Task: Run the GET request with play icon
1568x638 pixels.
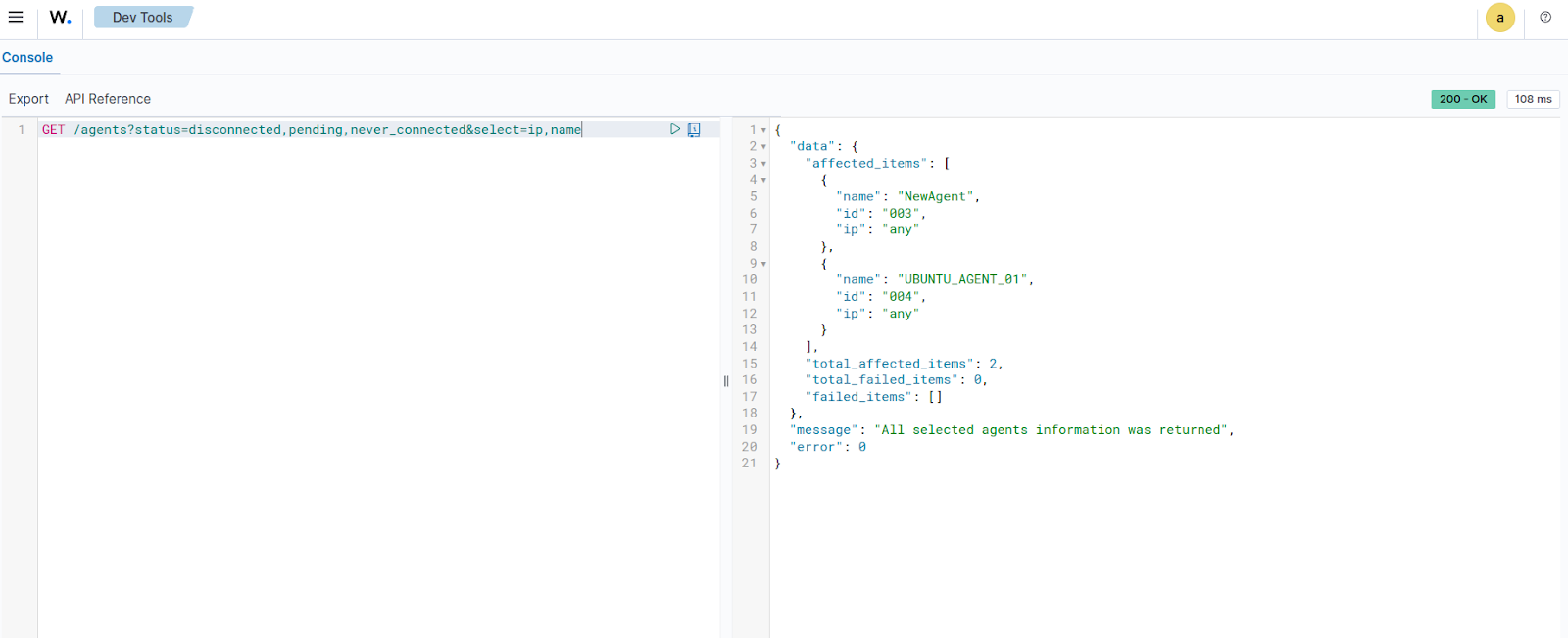Action: pos(675,129)
